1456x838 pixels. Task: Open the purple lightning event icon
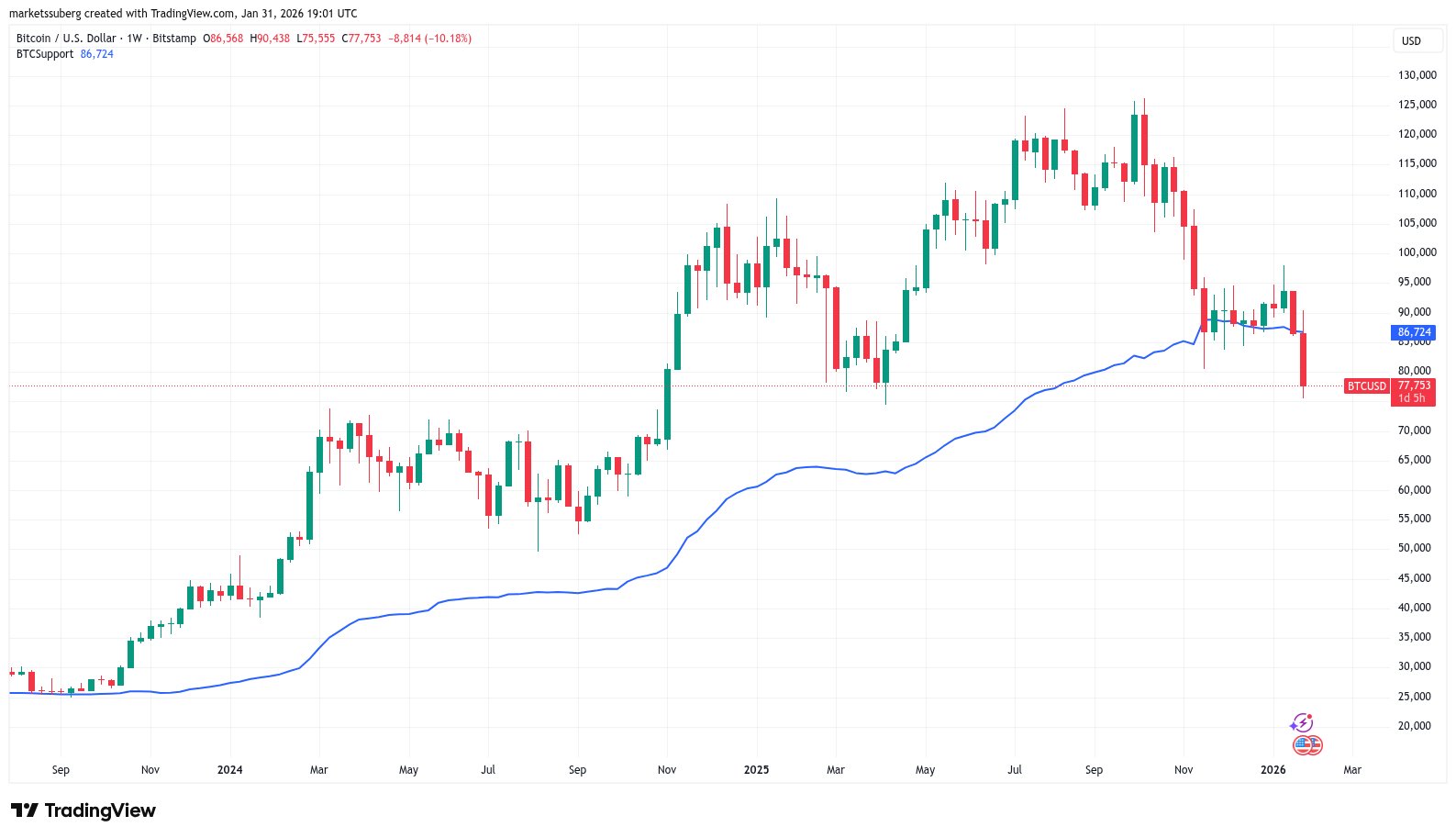[x=1302, y=723]
